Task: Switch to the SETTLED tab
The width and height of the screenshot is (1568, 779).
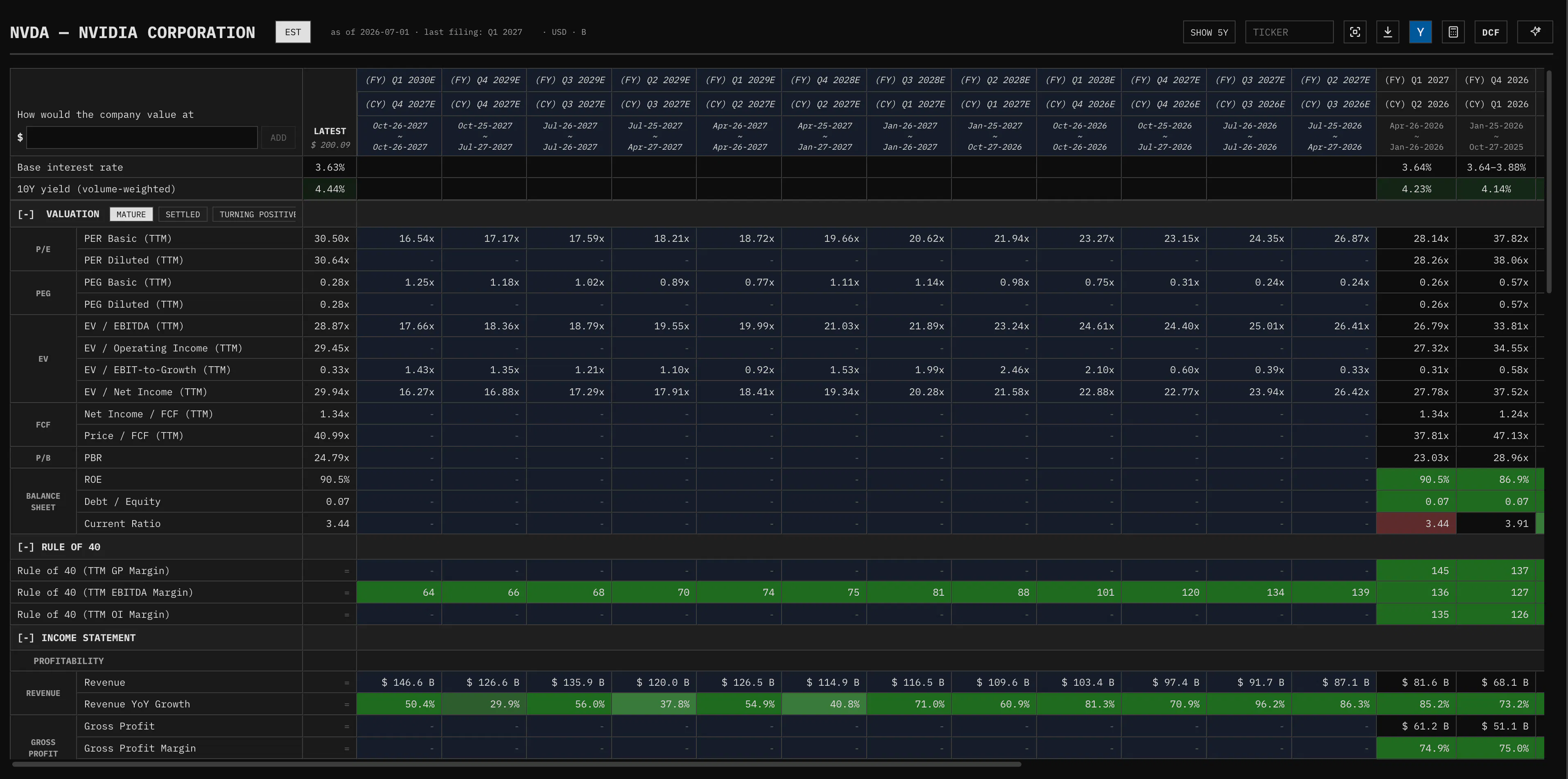Action: click(x=183, y=214)
